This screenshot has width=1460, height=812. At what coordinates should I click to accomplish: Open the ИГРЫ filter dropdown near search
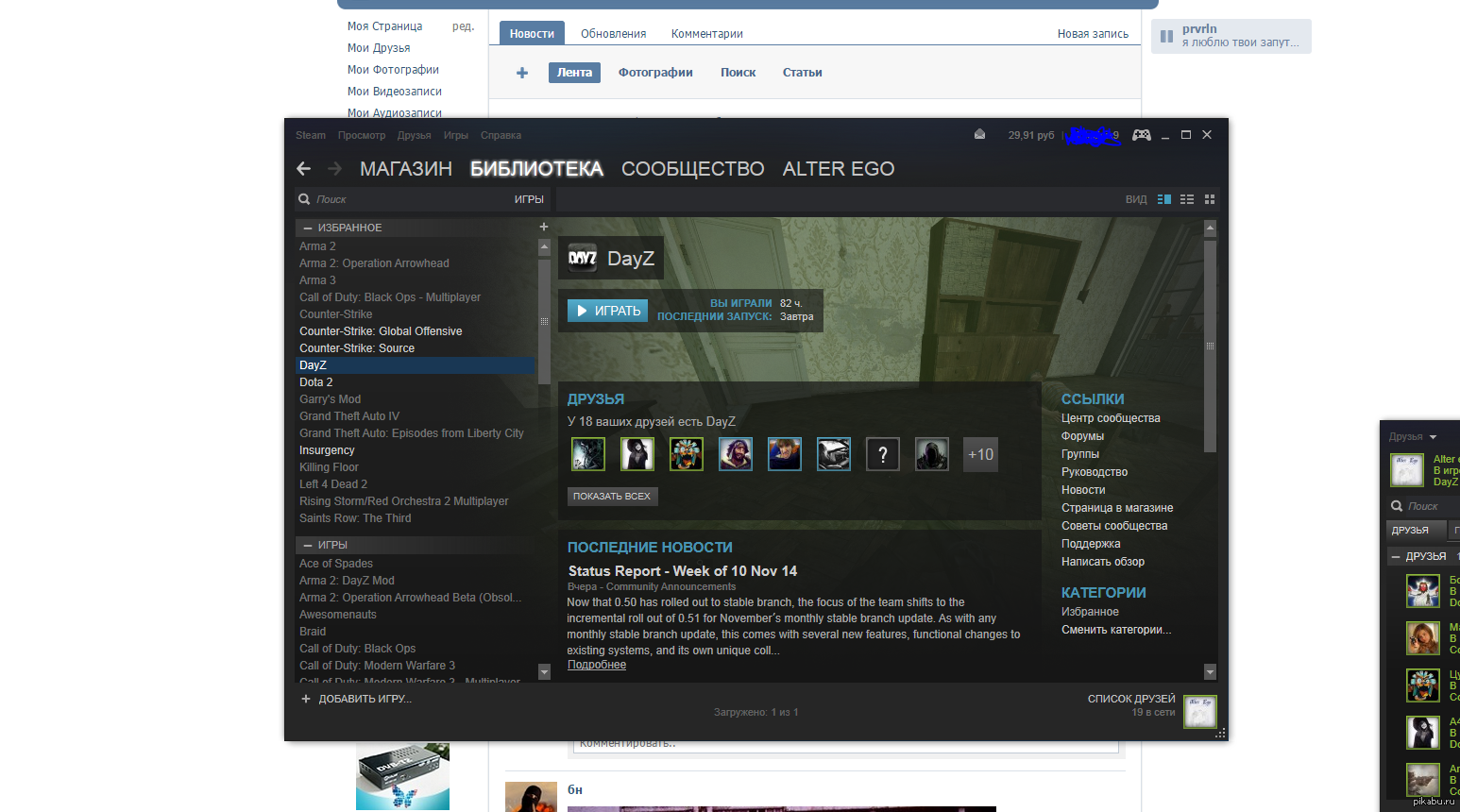click(x=528, y=199)
